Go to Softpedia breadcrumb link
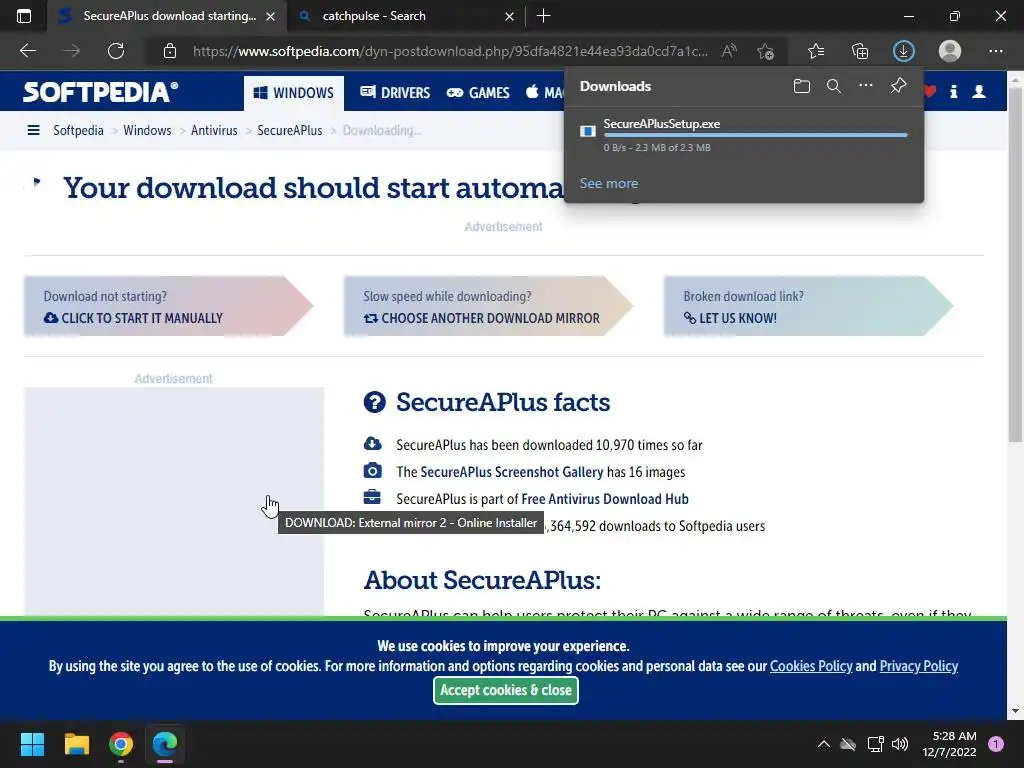This screenshot has height=768, width=1024. pos(78,130)
